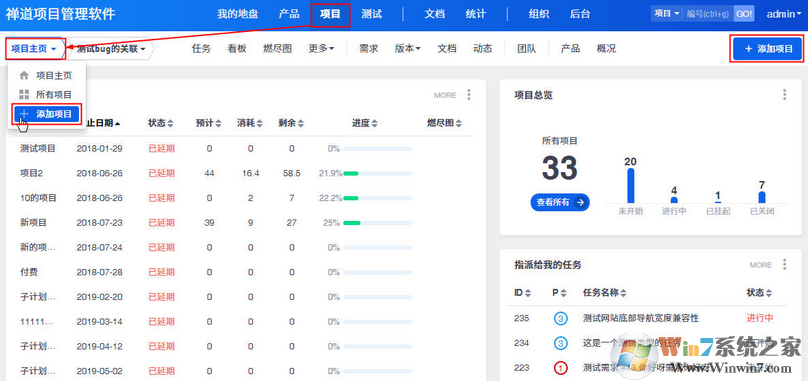This screenshot has width=808, height=382.
Task: Open the 文档 item in the sub-menu
Action: click(x=447, y=49)
